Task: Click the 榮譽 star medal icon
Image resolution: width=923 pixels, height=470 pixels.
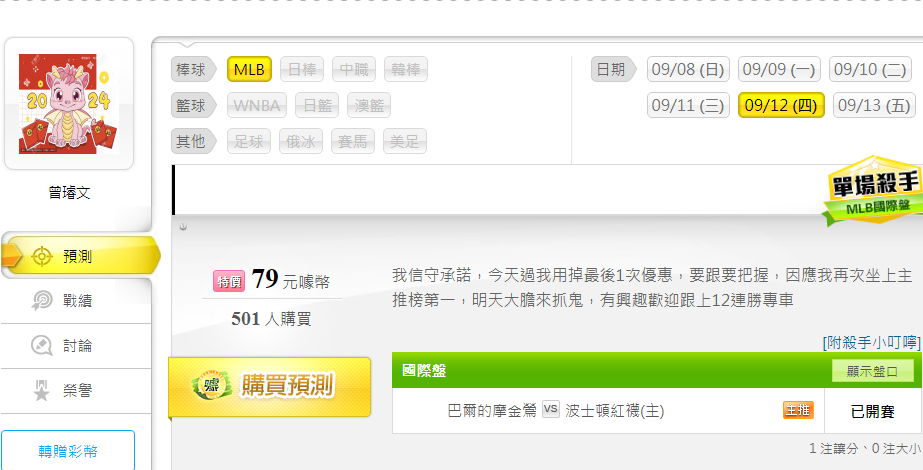Action: pos(41,390)
